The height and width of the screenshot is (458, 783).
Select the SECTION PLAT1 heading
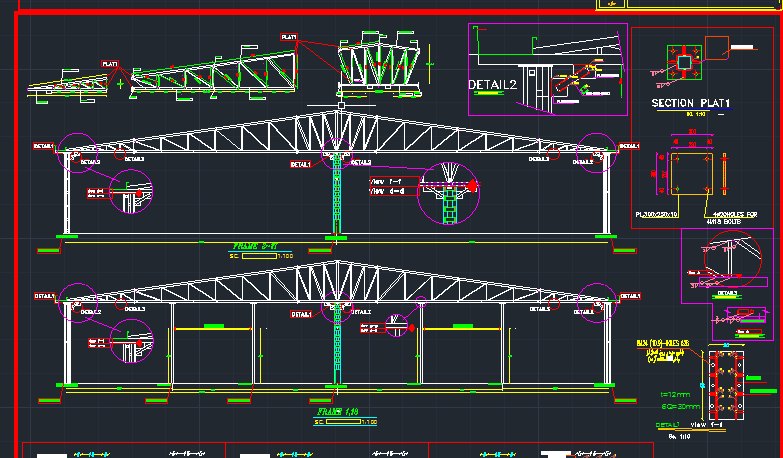(691, 103)
